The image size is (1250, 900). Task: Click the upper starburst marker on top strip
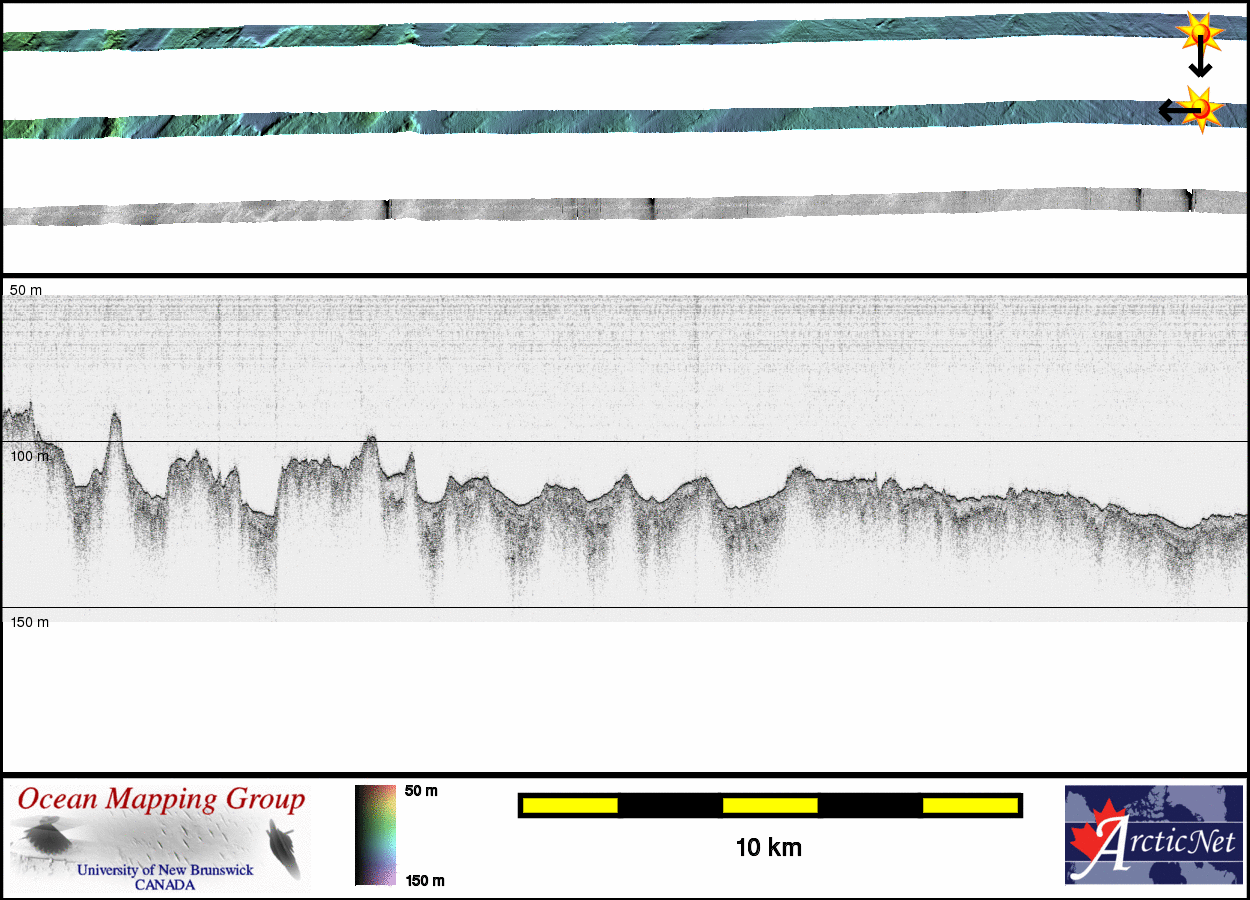(x=1200, y=34)
